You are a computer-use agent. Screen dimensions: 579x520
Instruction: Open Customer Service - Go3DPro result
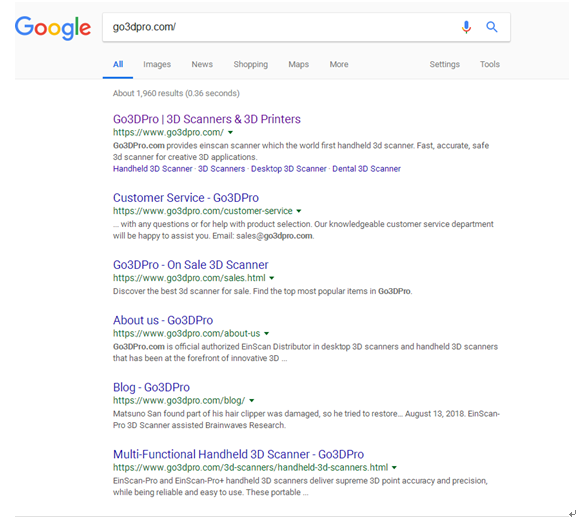coord(186,198)
